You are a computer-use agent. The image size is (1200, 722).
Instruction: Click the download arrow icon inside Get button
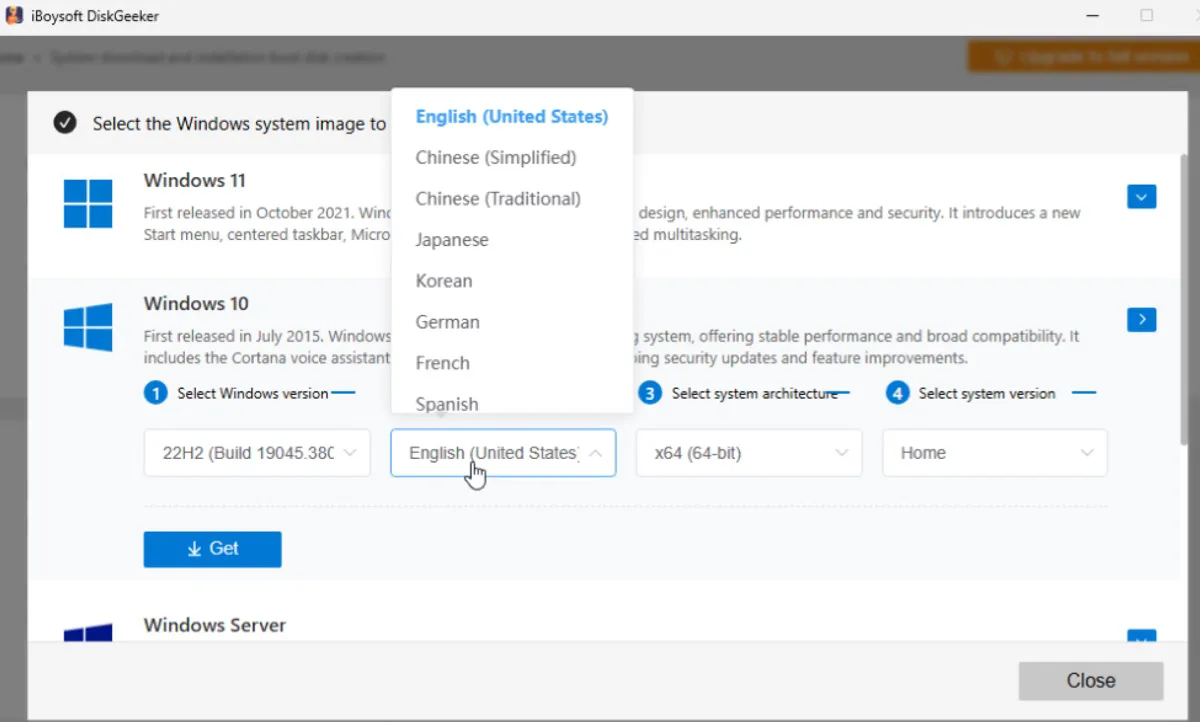[x=194, y=549]
